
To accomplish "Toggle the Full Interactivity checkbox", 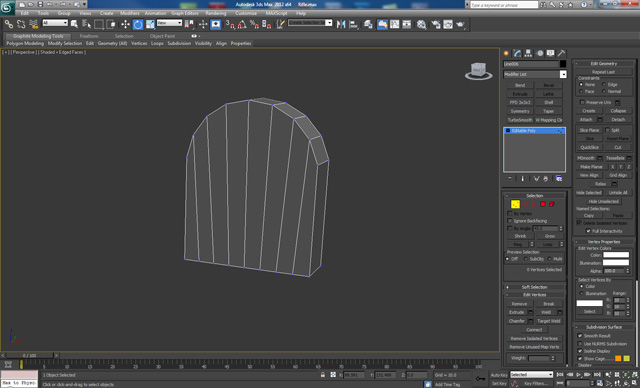I will (x=588, y=231).
